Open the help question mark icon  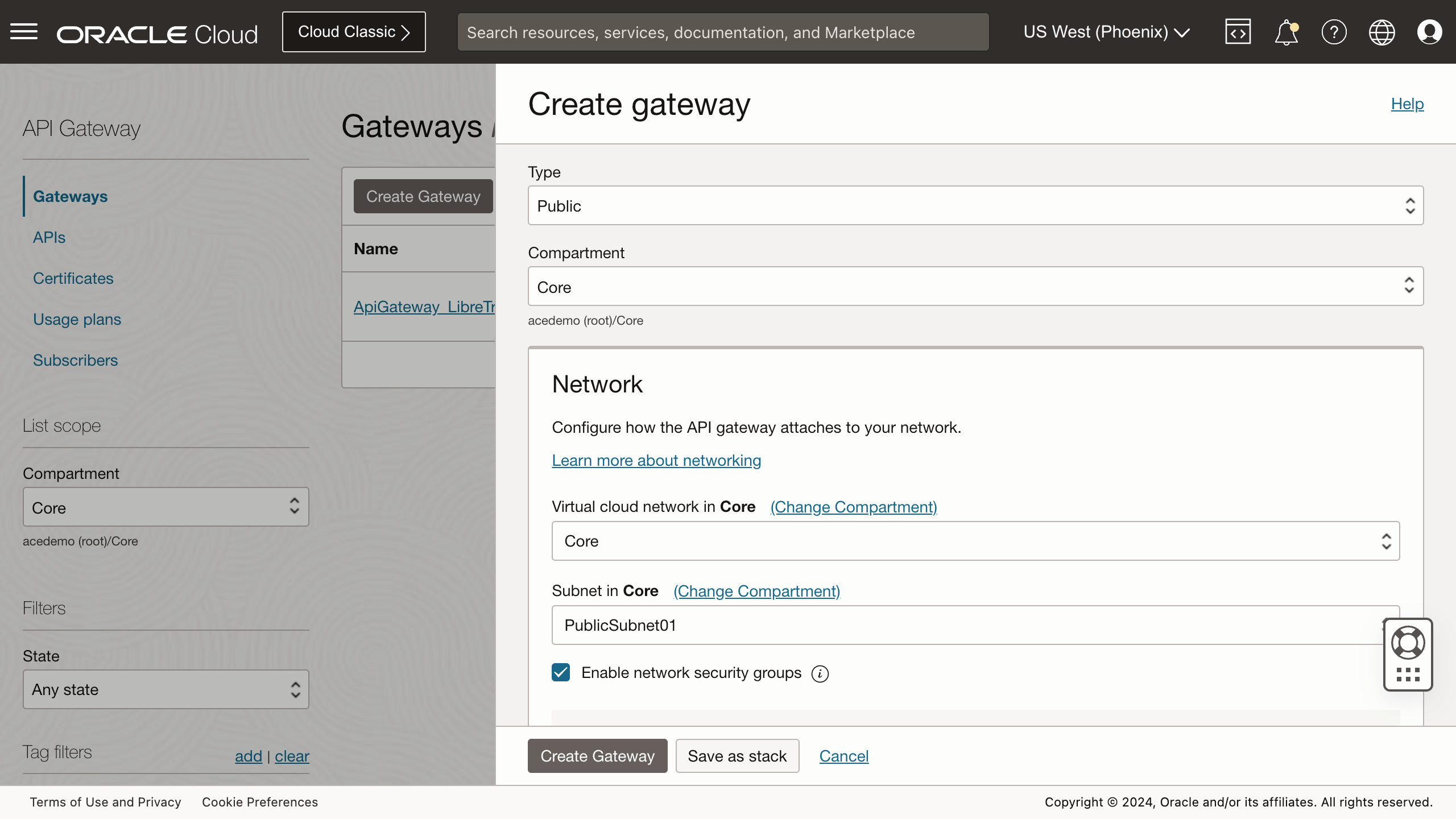click(1334, 32)
